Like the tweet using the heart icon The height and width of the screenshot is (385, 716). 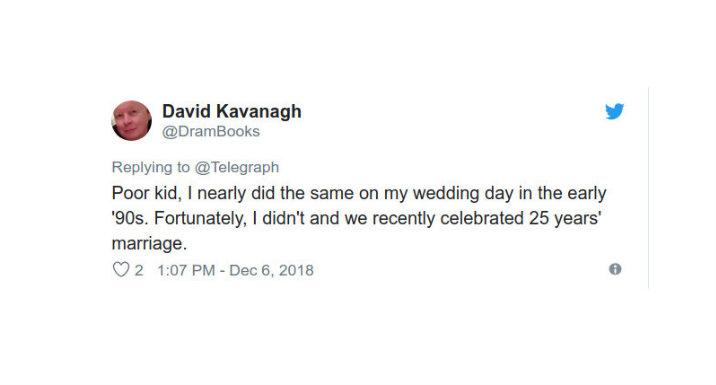[121, 269]
